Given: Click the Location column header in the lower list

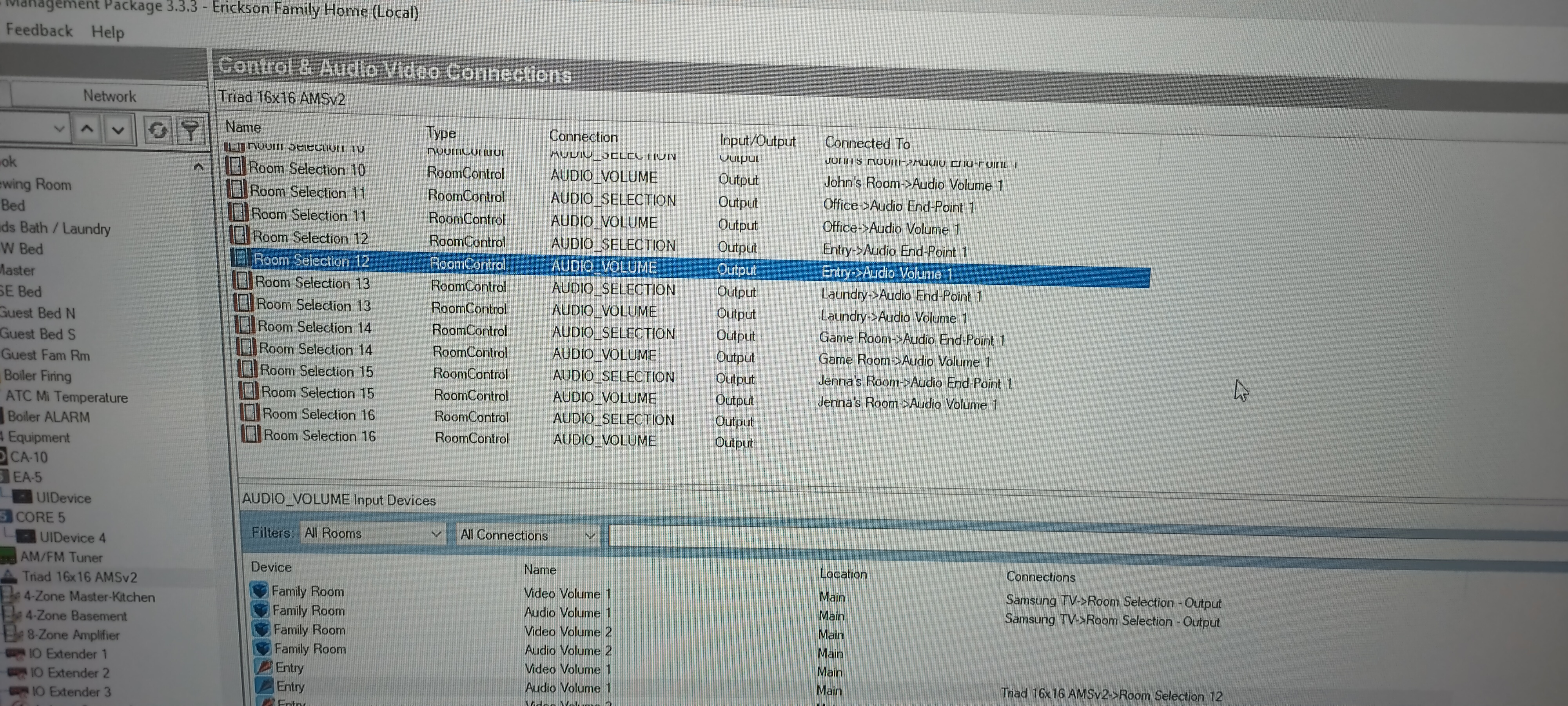Looking at the screenshot, I should point(843,573).
